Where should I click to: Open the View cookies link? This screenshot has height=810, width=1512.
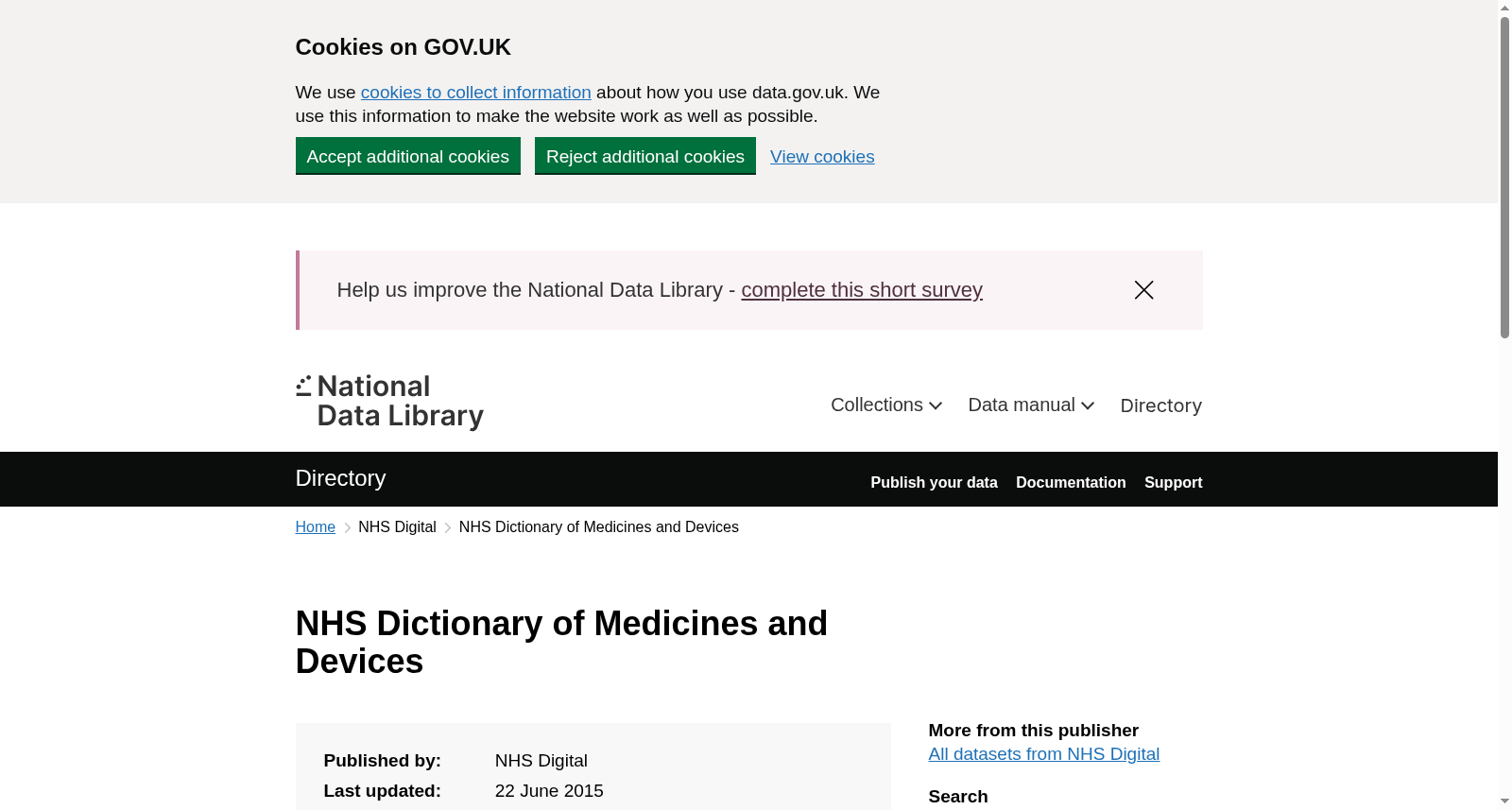pos(822,157)
